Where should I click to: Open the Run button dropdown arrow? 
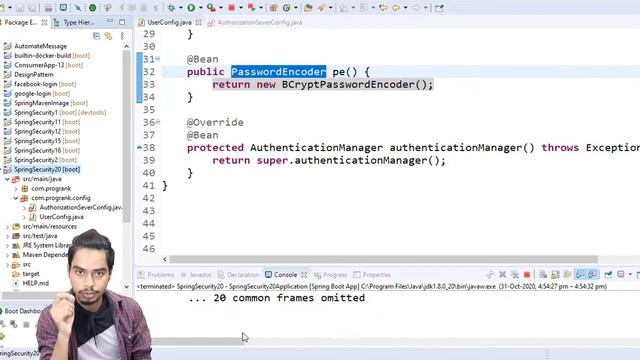(200, 8)
